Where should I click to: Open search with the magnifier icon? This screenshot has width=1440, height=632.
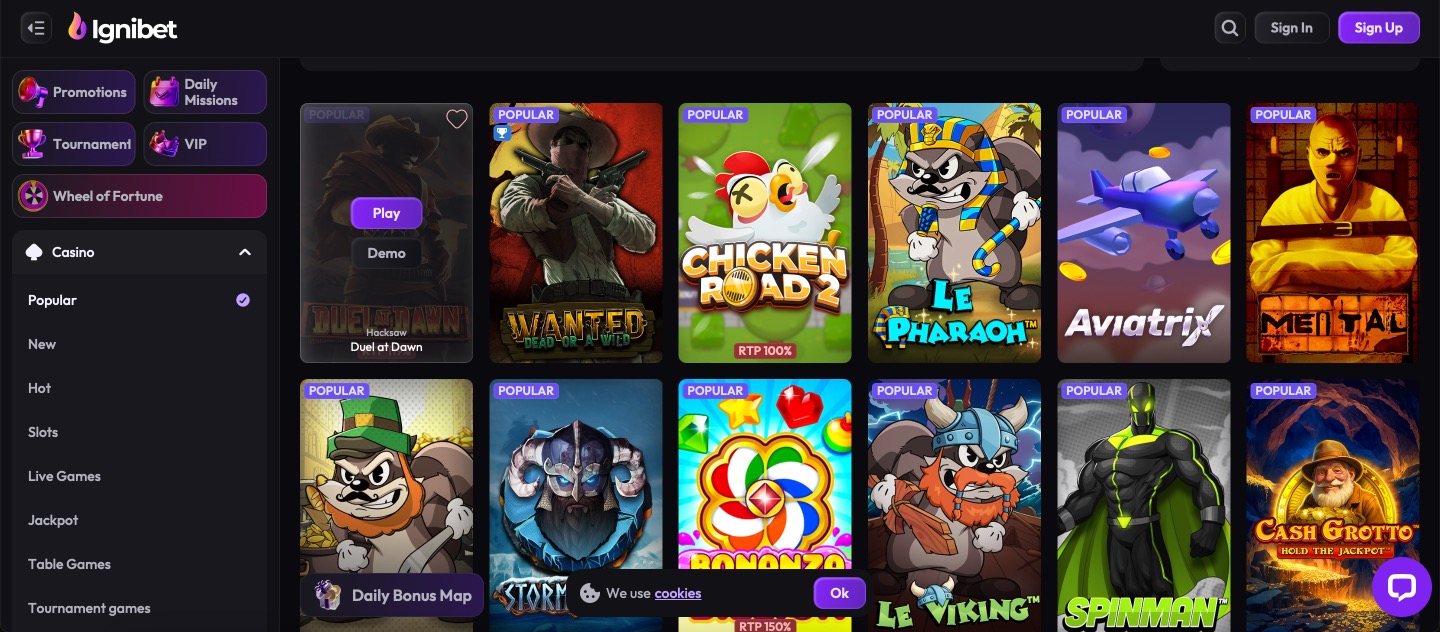[x=1230, y=28]
